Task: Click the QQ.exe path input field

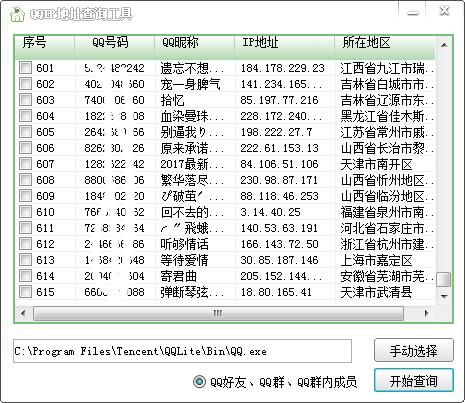Action: click(x=182, y=351)
